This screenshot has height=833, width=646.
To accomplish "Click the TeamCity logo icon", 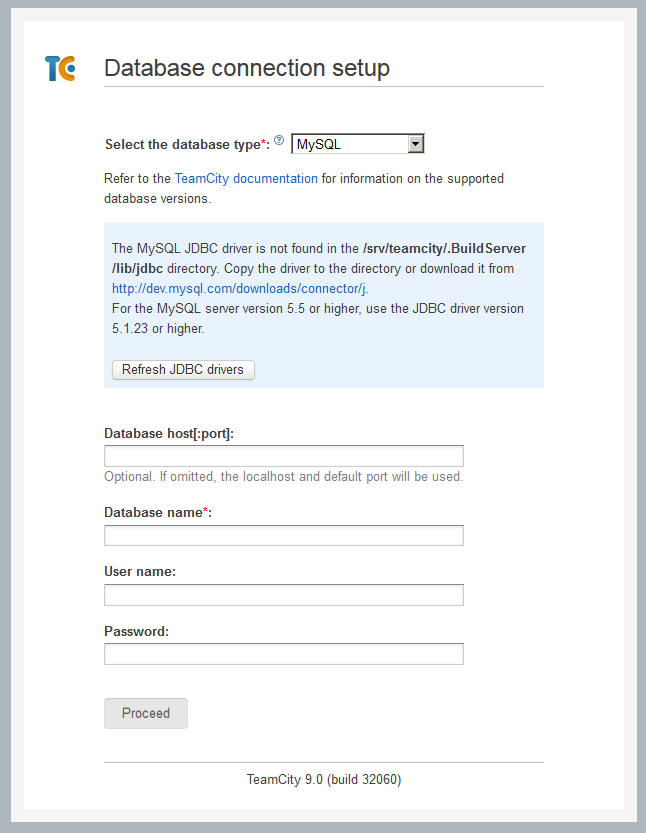I will coord(60,69).
